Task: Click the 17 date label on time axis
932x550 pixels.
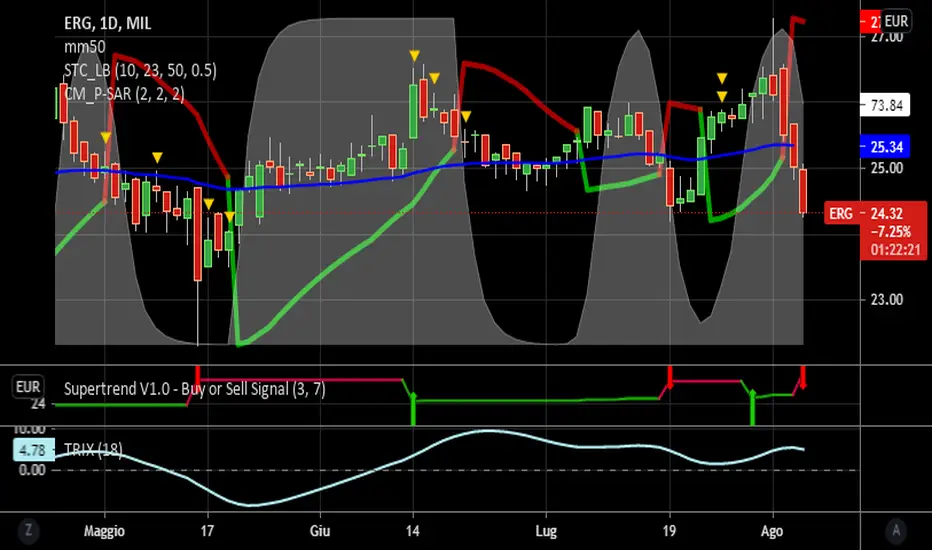Action: 207,530
